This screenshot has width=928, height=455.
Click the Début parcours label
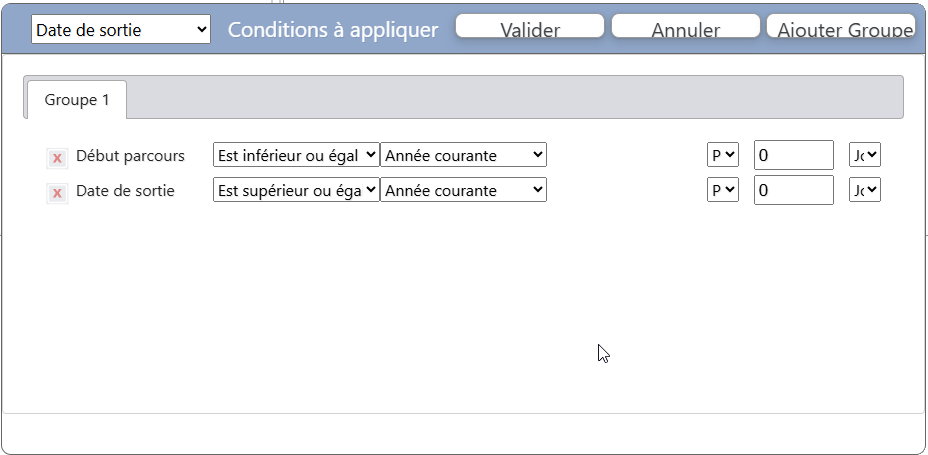130,156
